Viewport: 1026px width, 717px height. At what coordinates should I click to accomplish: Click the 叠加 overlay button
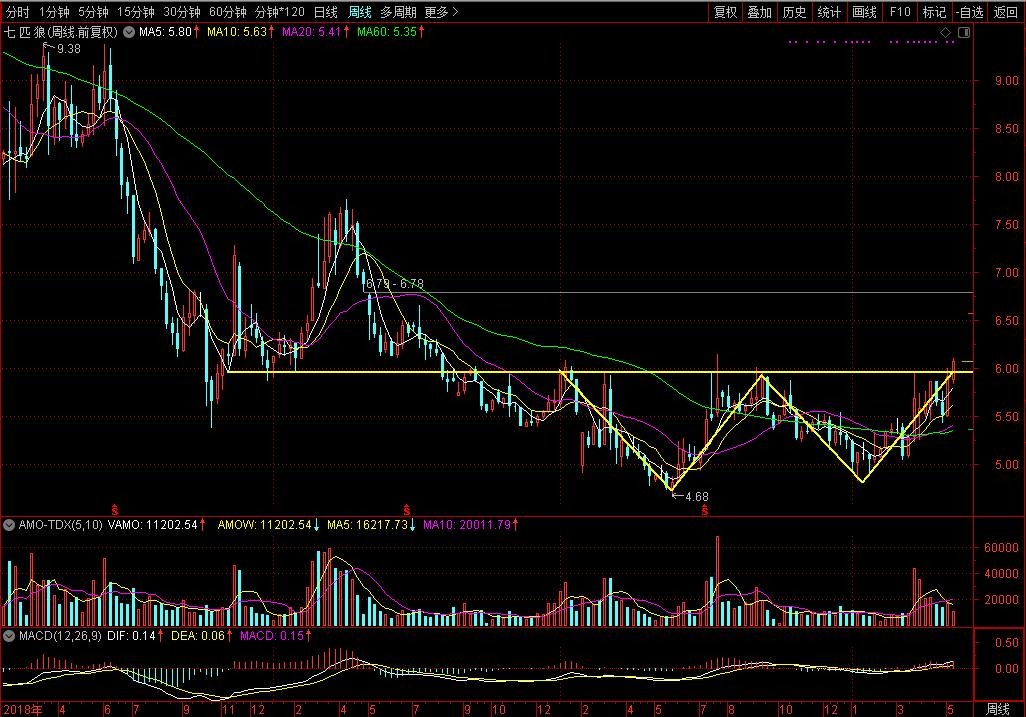[759, 12]
